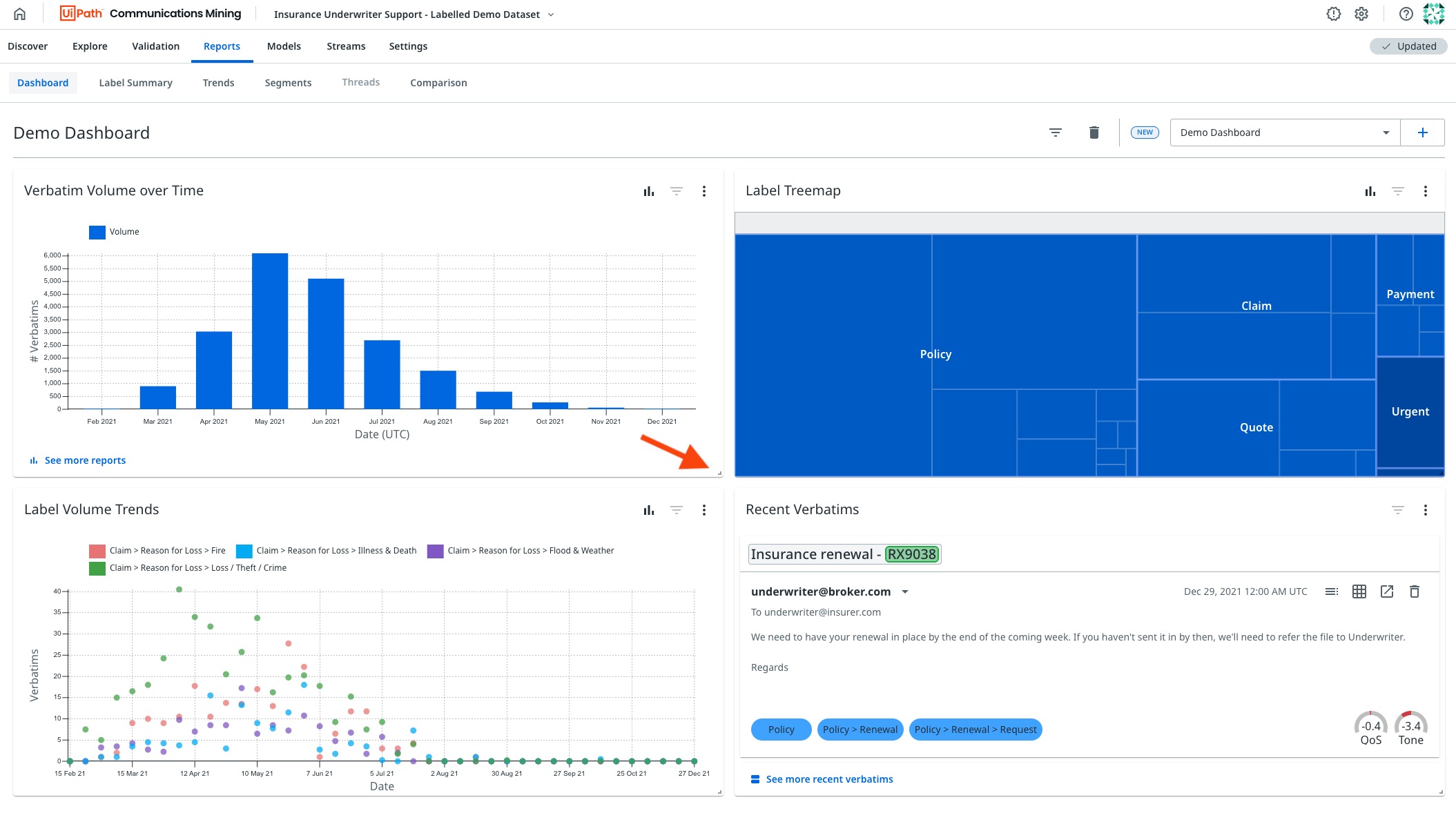Click the home icon in top bar
The height and width of the screenshot is (822, 1456).
pyautogui.click(x=19, y=14)
